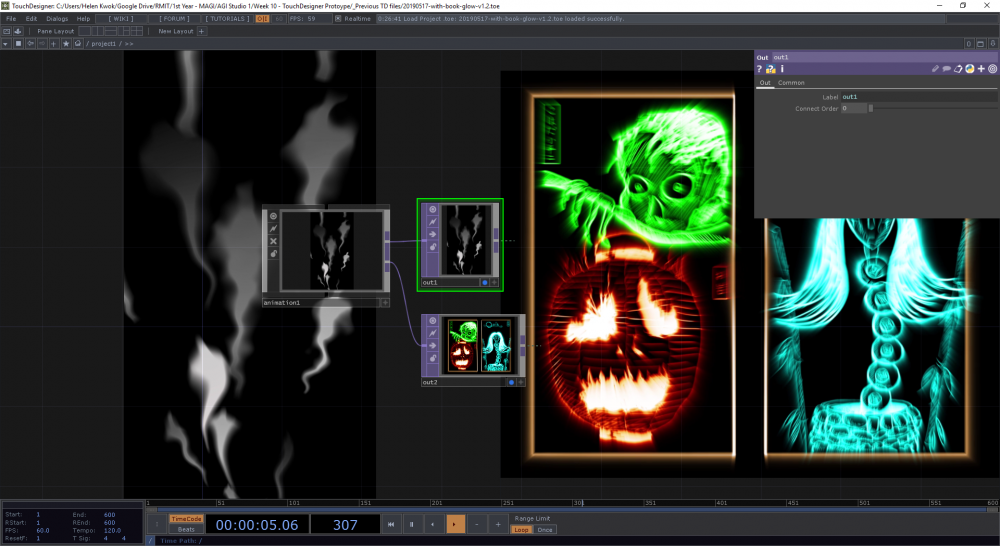
Task: Show operator info 'i' icon
Action: tap(782, 69)
